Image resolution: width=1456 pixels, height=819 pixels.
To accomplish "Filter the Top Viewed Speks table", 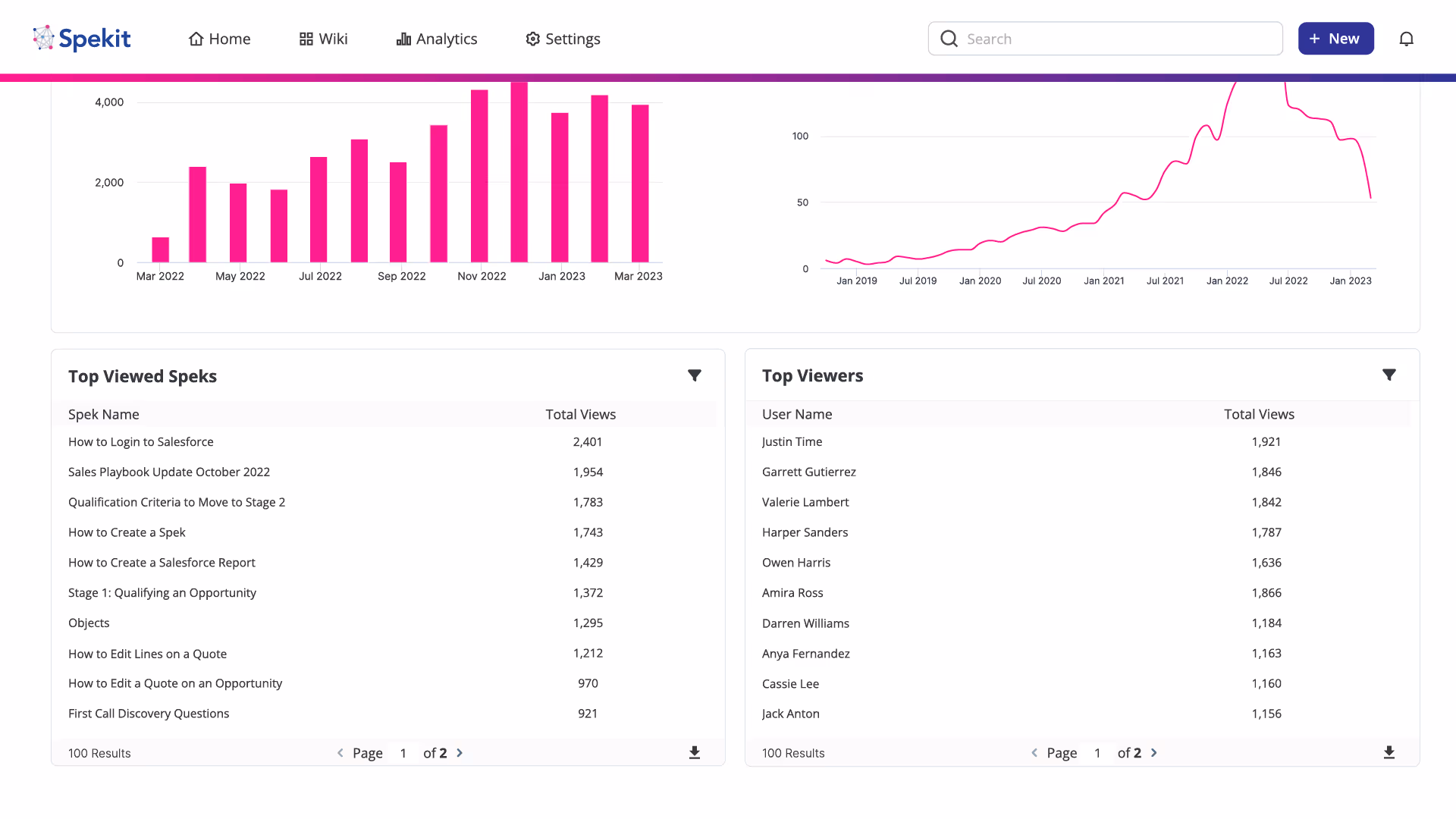I will click(694, 375).
